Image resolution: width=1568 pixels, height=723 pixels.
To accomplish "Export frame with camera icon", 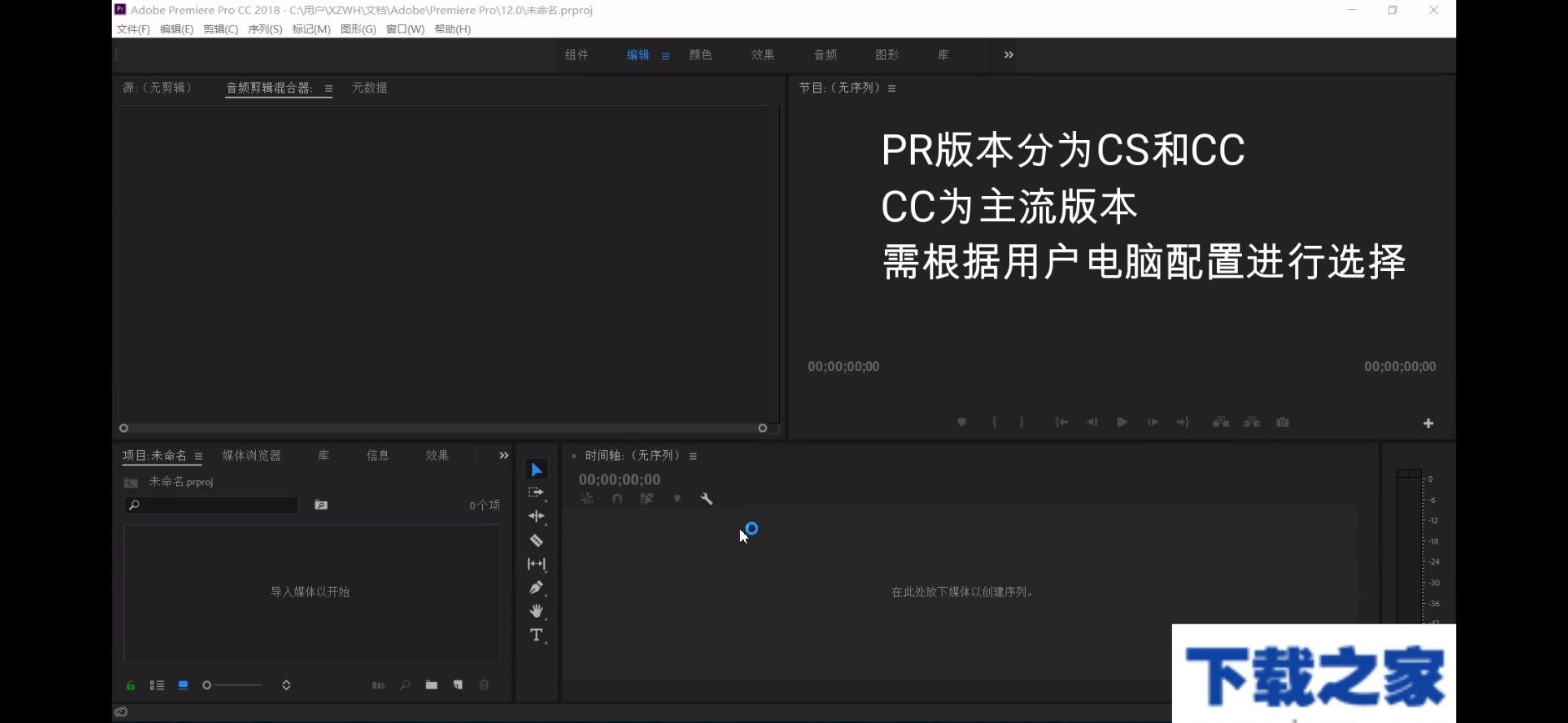I will tap(1283, 423).
